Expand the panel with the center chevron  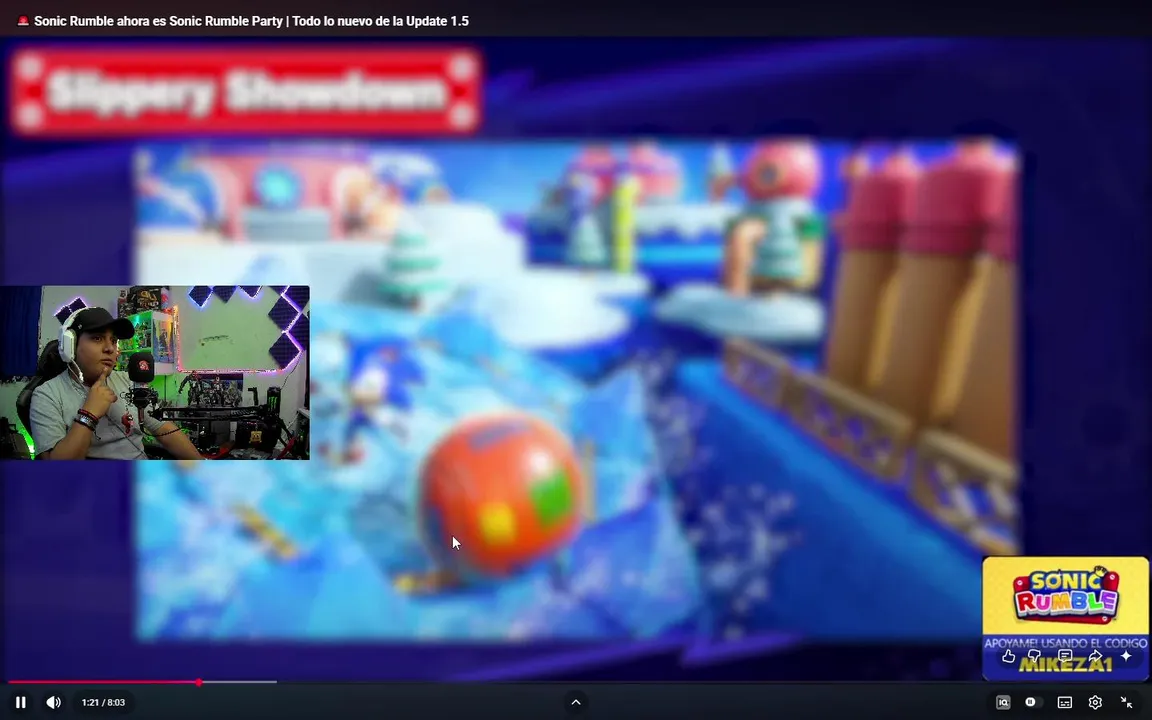coord(576,702)
